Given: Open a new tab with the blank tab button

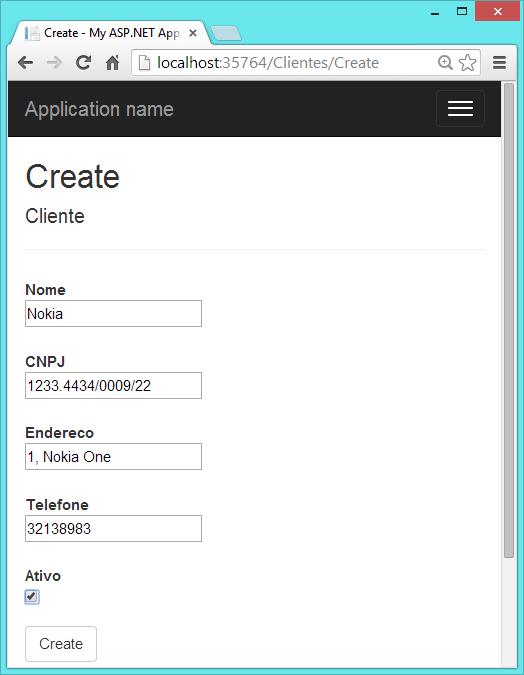Looking at the screenshot, I should tap(226, 33).
